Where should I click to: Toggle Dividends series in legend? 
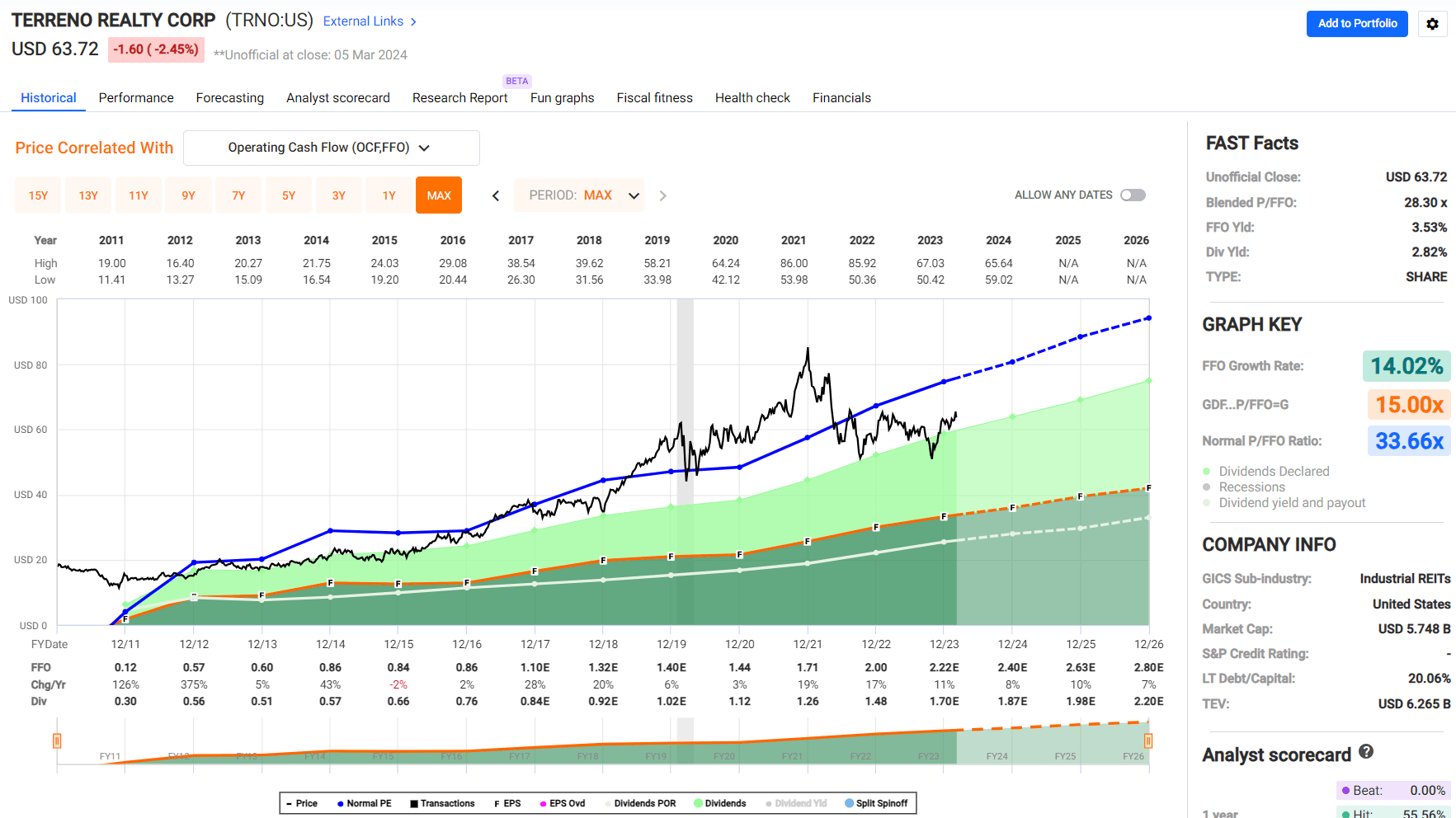pyautogui.click(x=720, y=803)
